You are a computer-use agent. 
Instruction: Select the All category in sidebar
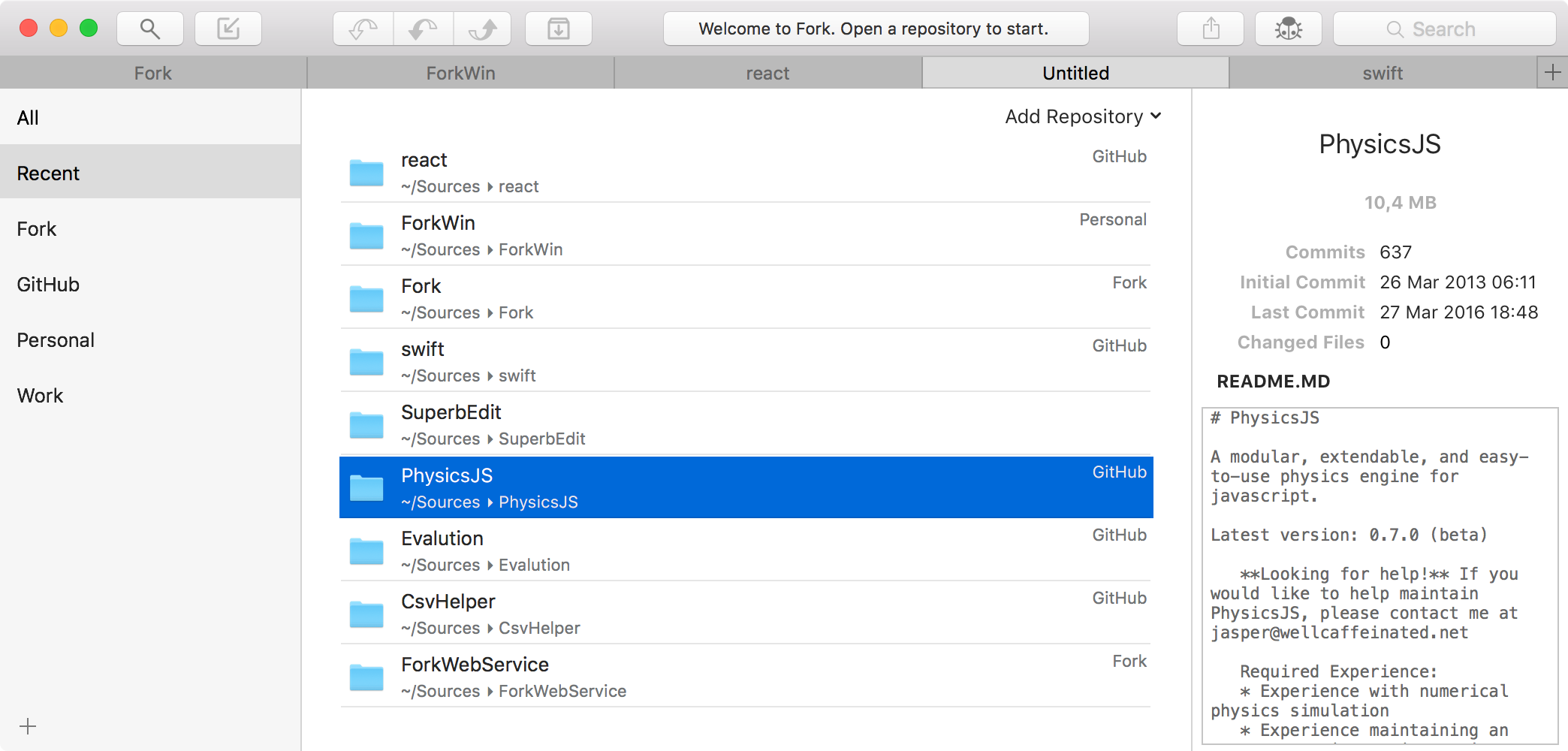click(150, 117)
